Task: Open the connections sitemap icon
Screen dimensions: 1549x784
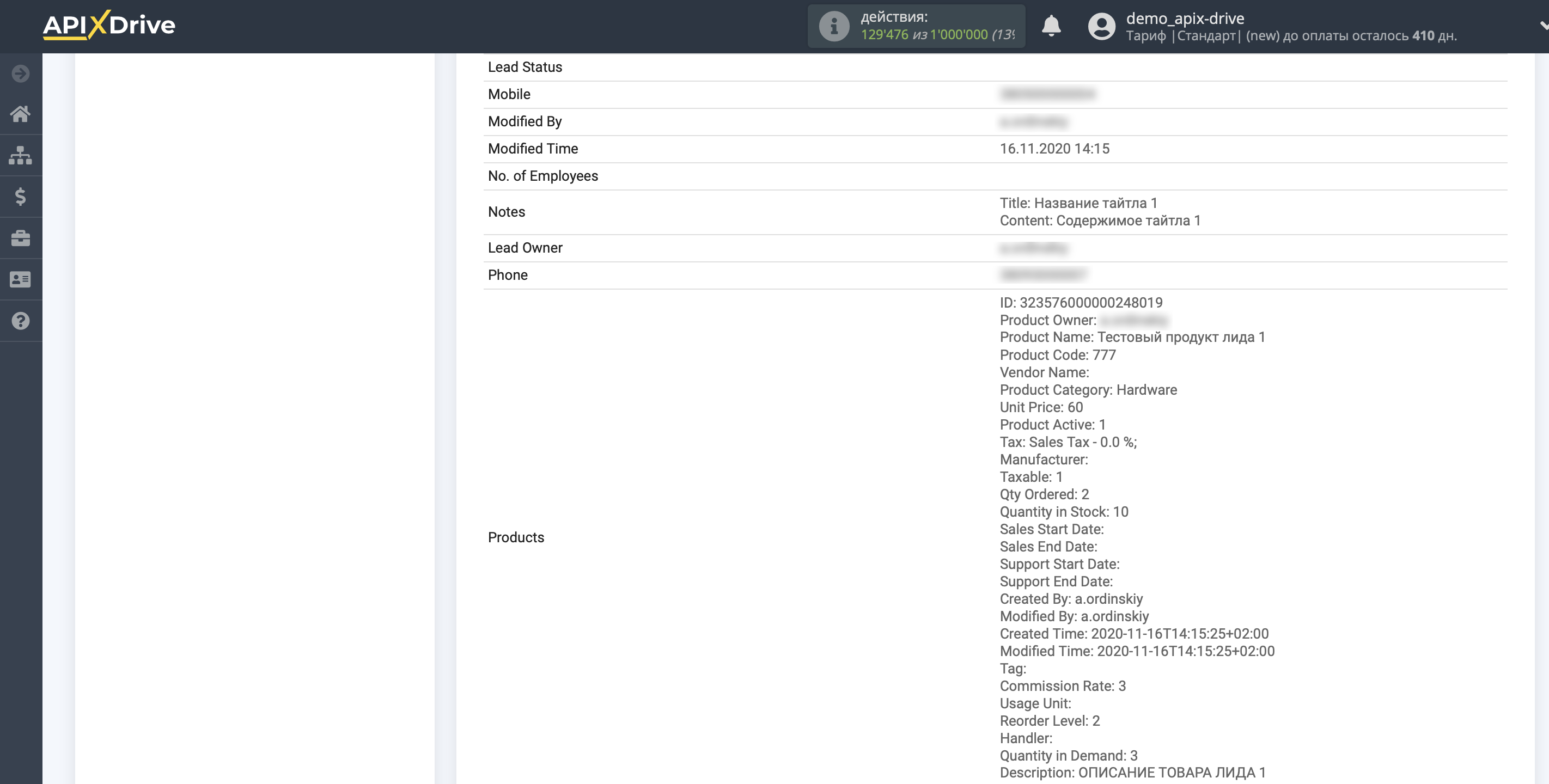Action: tap(21, 155)
